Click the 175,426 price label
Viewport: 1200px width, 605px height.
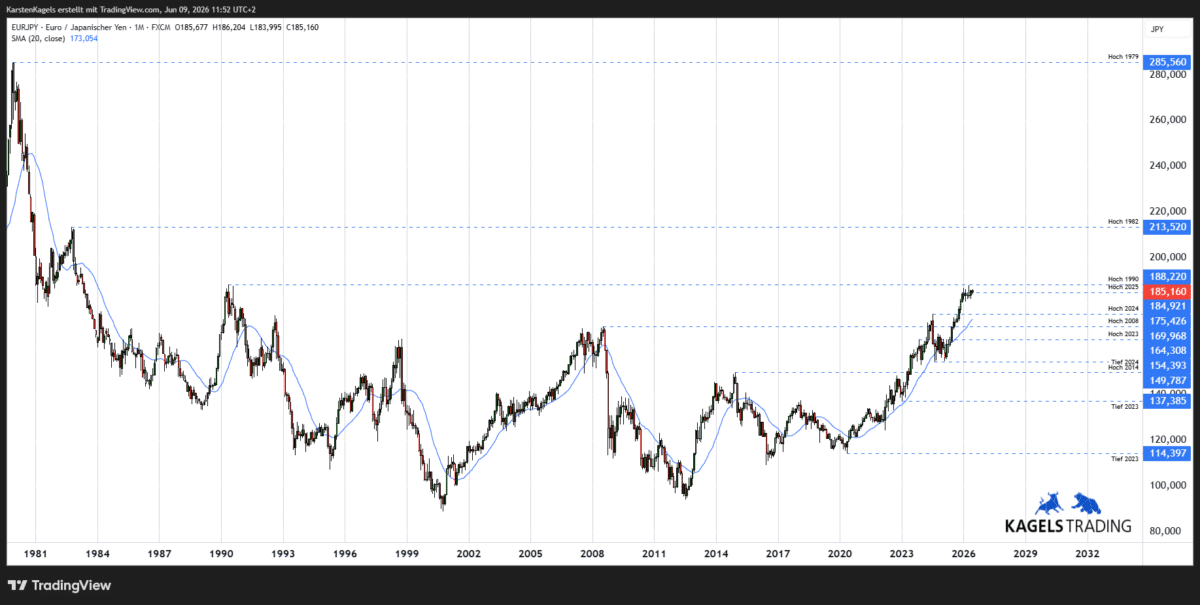(x=1168, y=321)
